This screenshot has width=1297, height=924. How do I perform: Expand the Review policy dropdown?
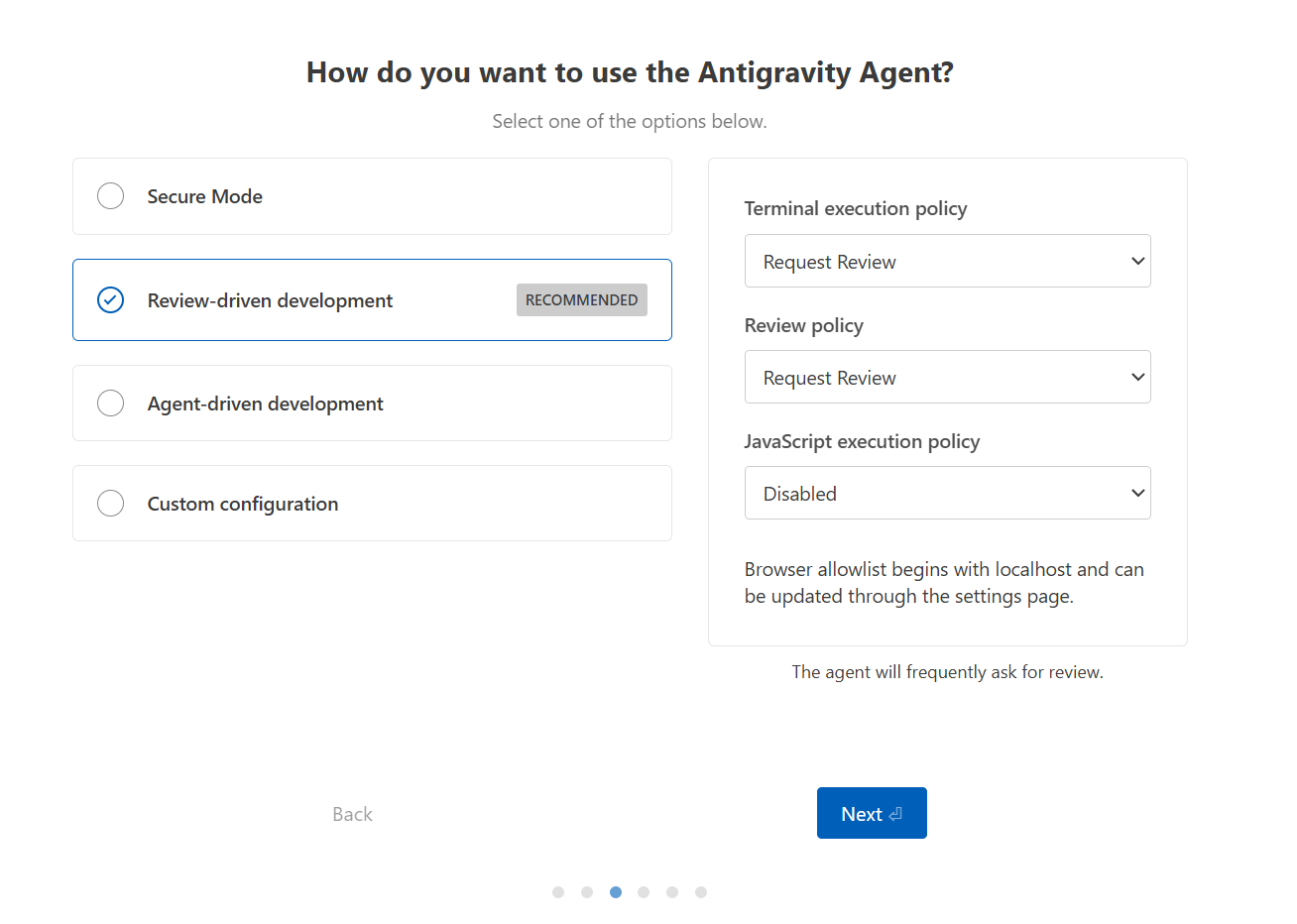(x=947, y=378)
